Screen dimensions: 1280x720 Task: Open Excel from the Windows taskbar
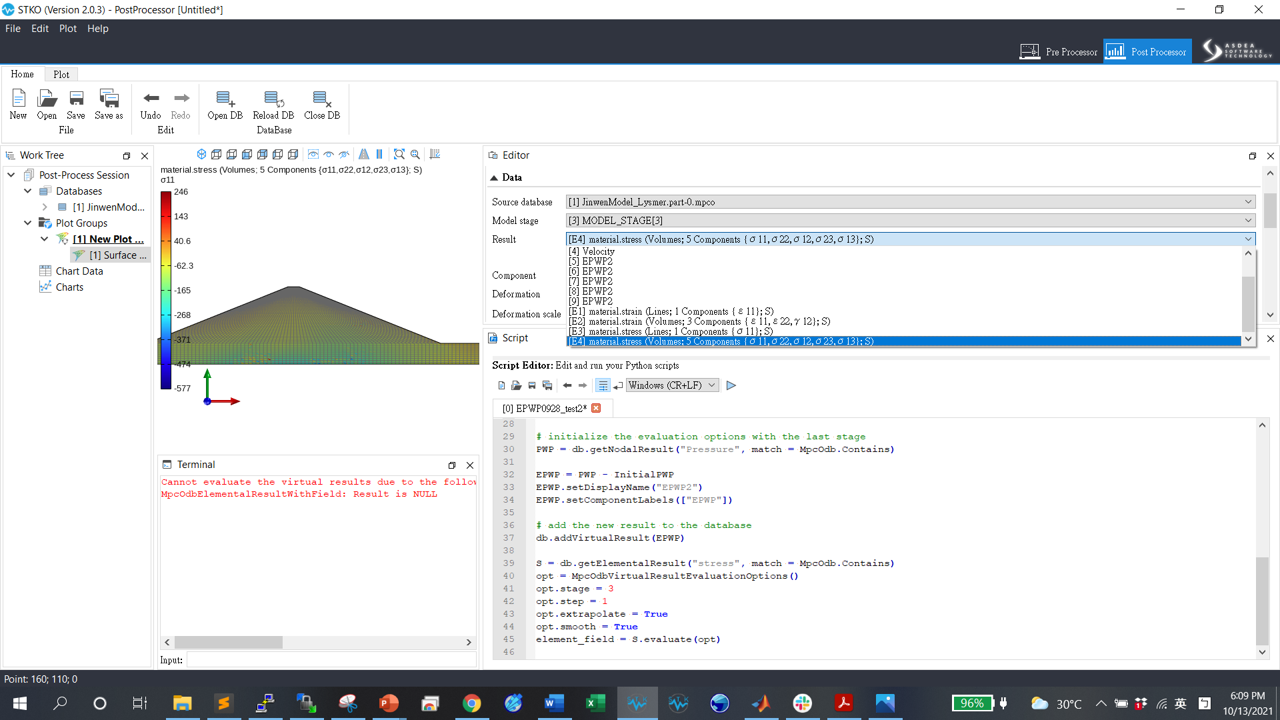[x=595, y=703]
